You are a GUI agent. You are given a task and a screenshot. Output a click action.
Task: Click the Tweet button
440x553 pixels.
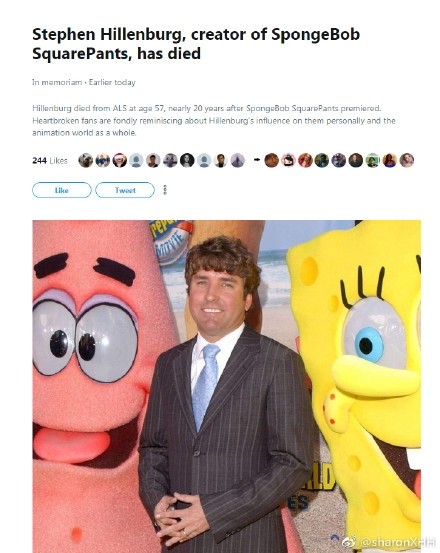point(125,190)
